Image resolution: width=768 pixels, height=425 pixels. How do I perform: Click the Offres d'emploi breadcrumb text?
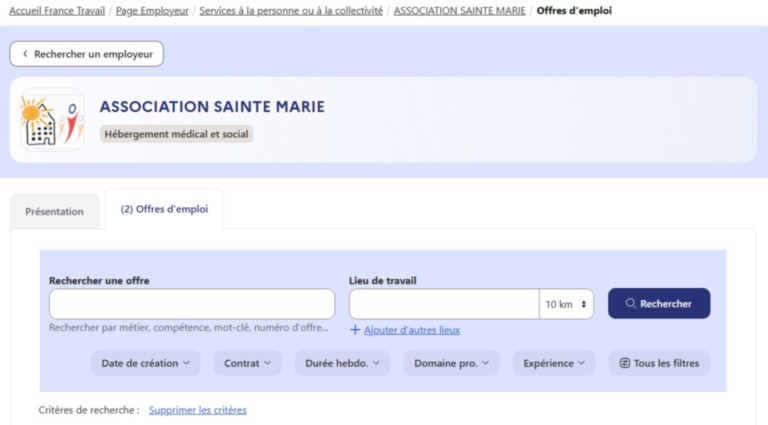pos(574,10)
